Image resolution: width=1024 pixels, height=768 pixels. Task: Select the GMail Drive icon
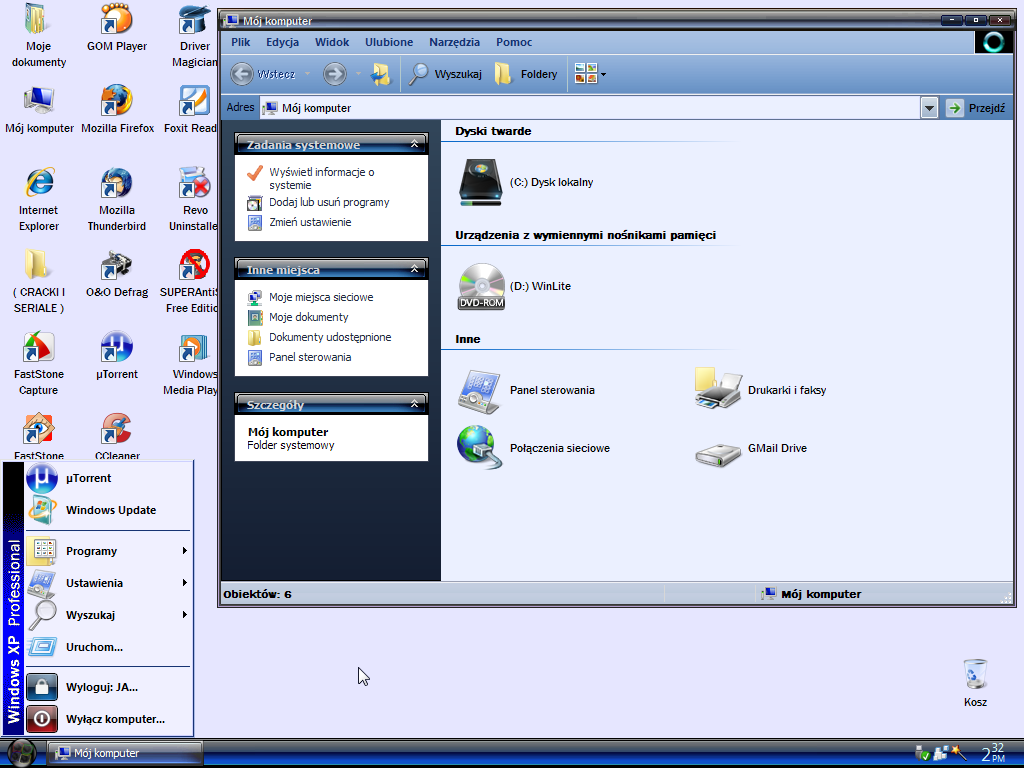[x=718, y=455]
